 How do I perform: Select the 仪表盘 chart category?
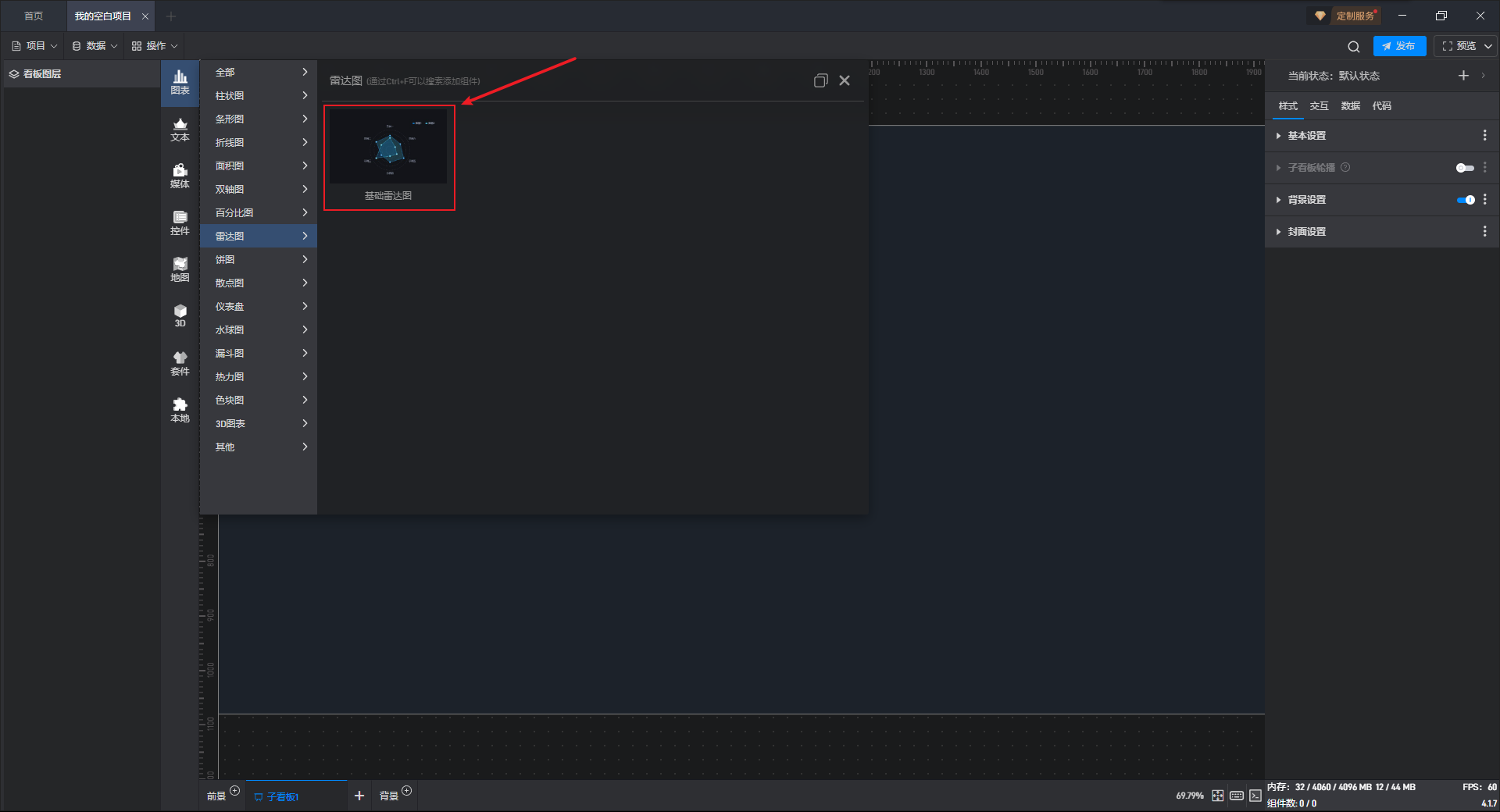point(259,306)
